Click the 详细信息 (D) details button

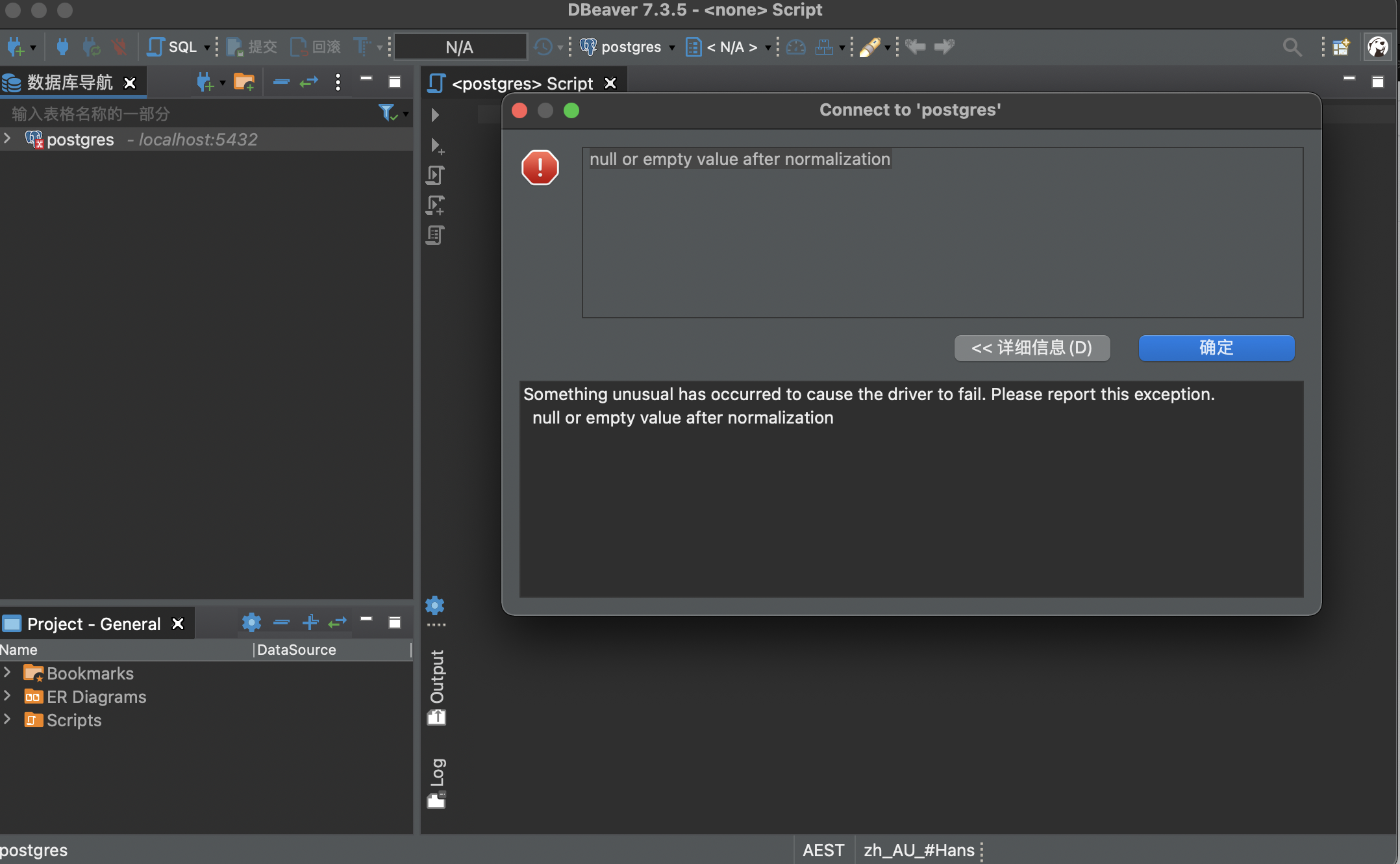pyautogui.click(x=1032, y=348)
